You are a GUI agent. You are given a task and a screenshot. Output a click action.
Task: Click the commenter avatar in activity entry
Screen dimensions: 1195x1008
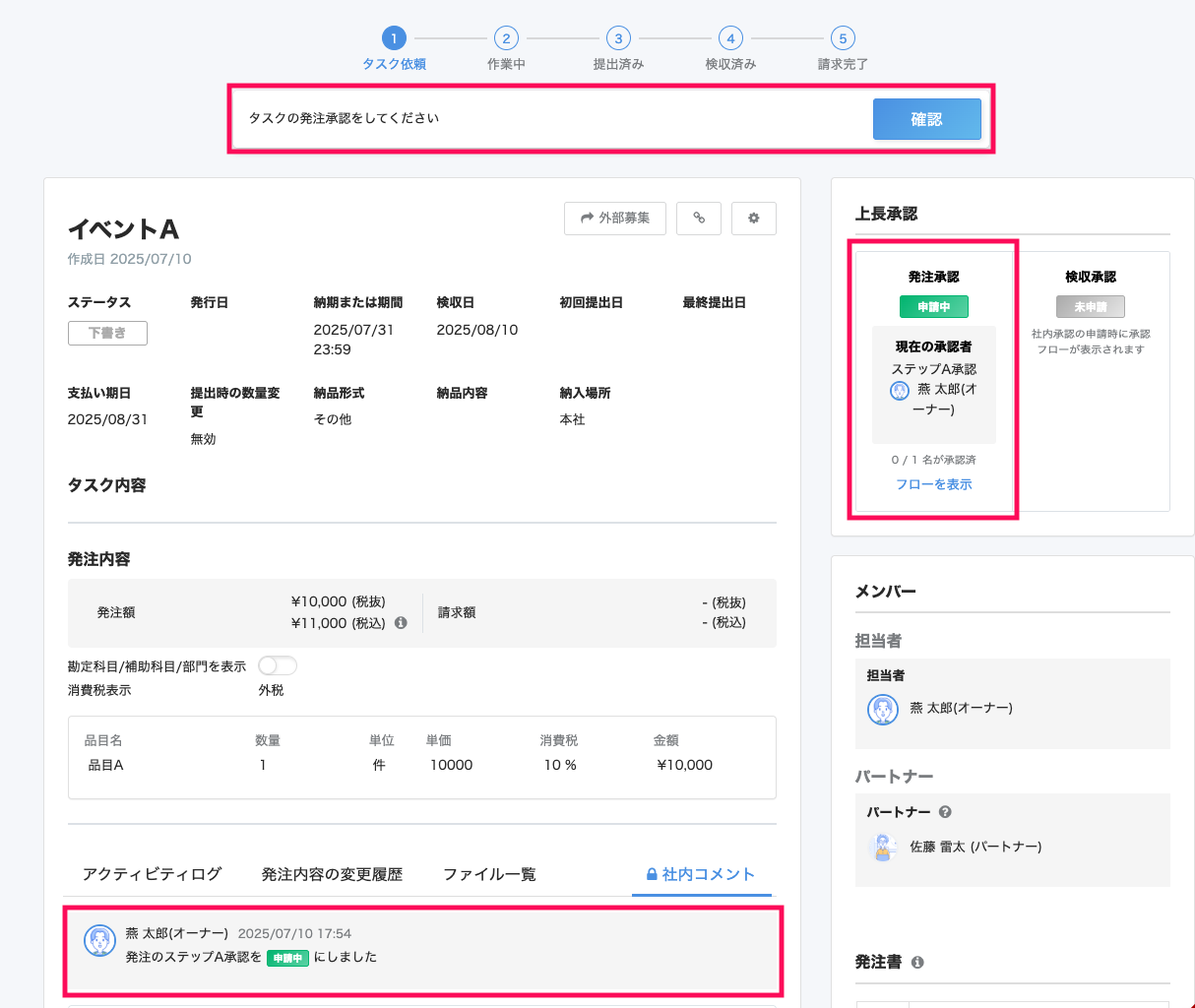(x=100, y=941)
